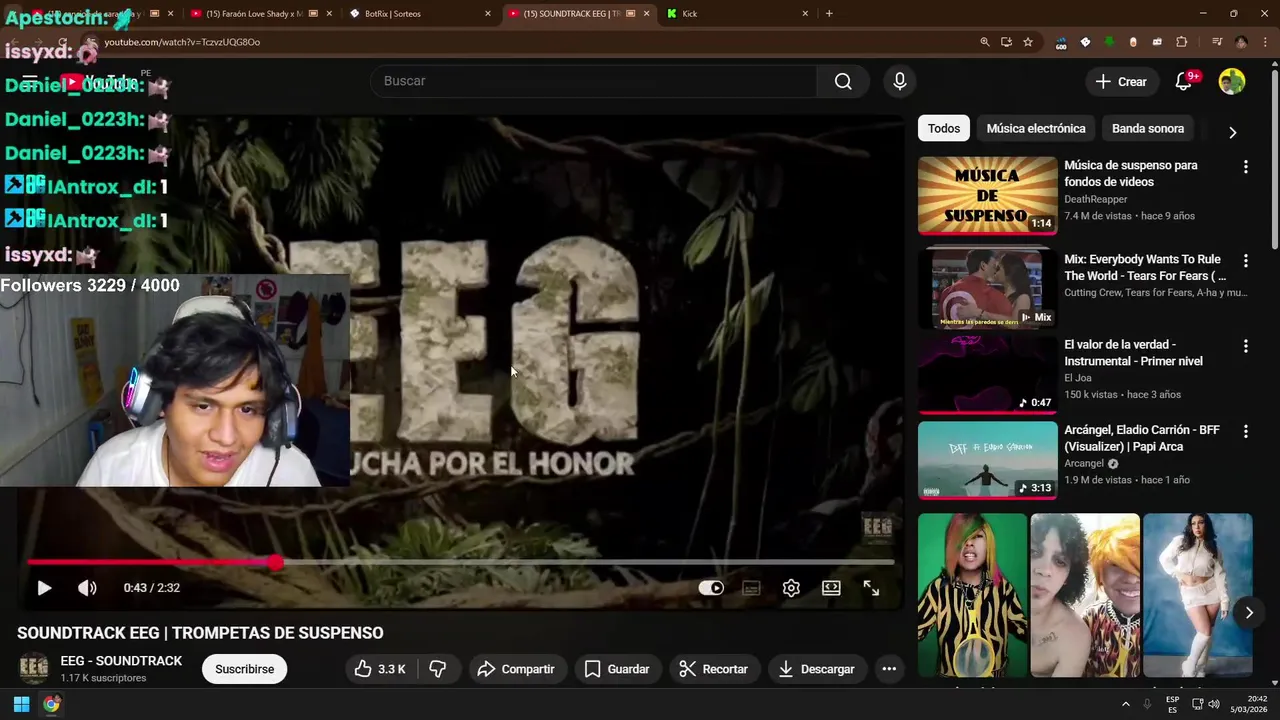
Task: Open options for Música de suspenso video
Action: click(1245, 167)
